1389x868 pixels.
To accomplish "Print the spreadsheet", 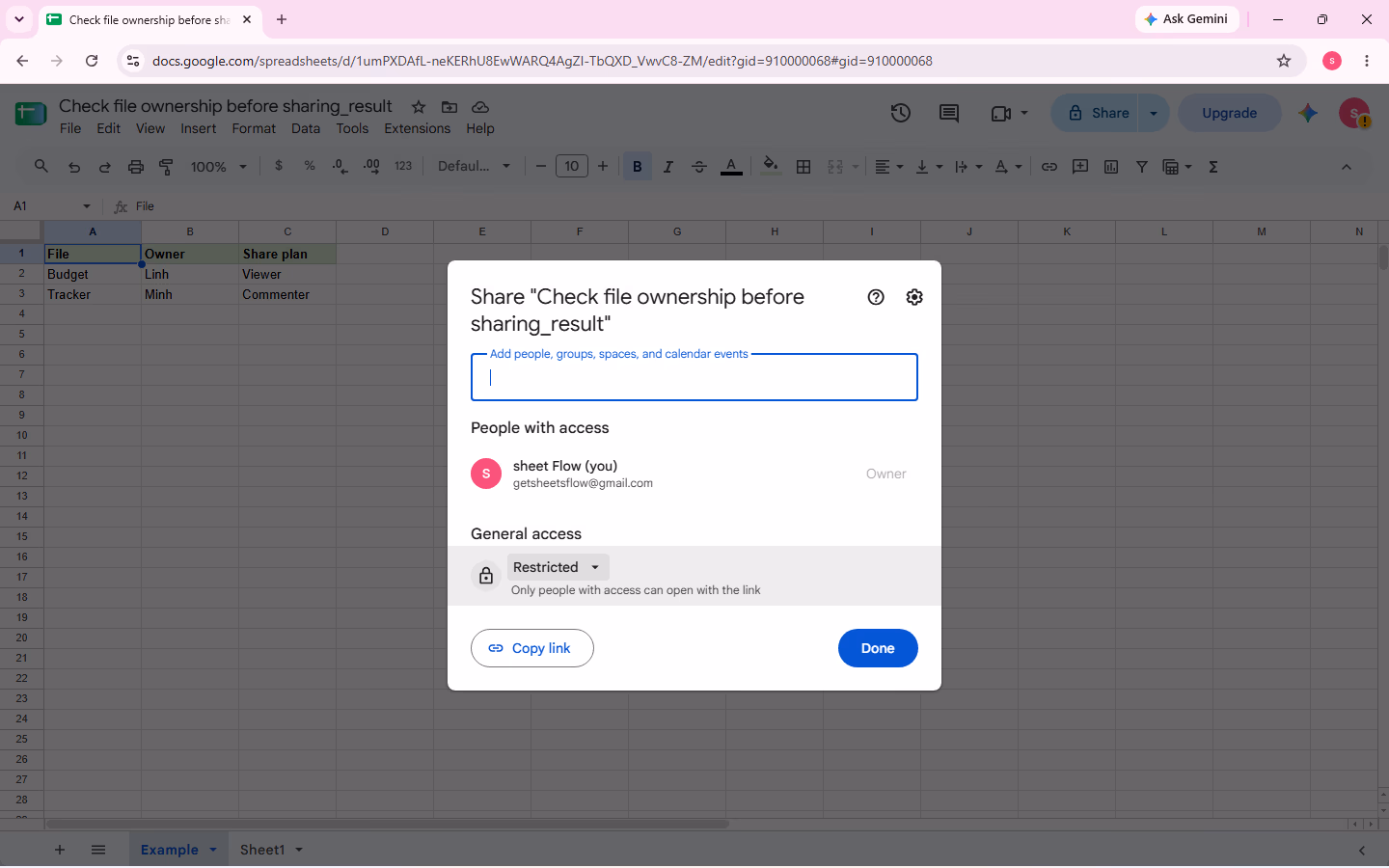I will pos(136,167).
